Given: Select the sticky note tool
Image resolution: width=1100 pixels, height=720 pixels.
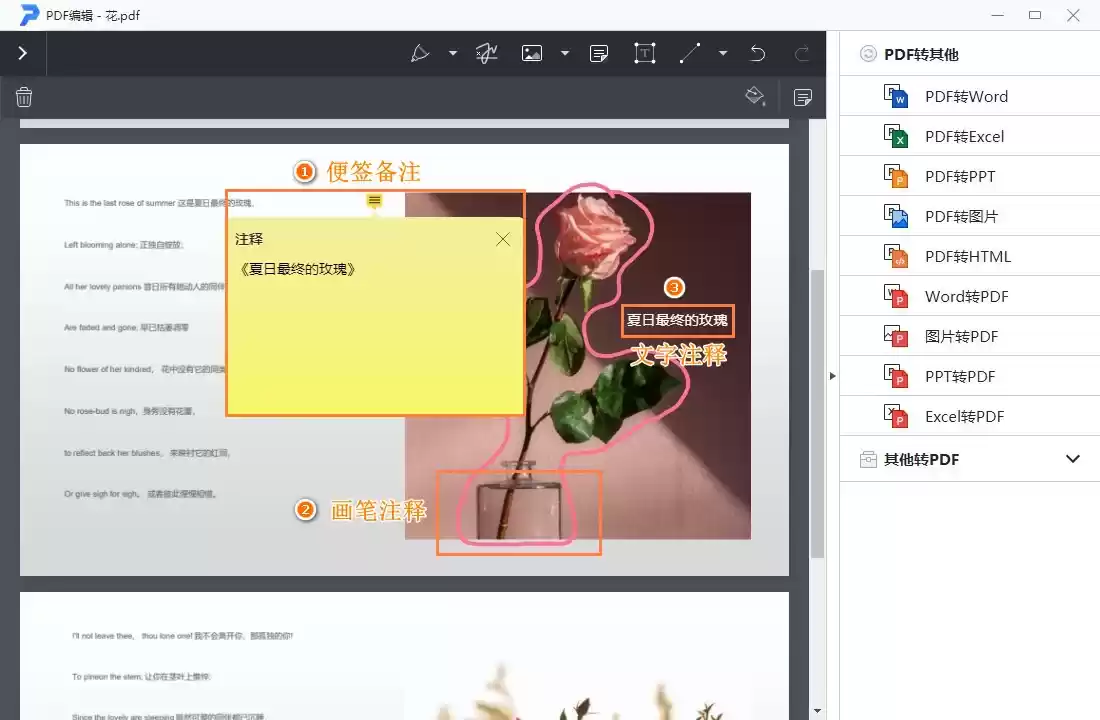Looking at the screenshot, I should [598, 53].
